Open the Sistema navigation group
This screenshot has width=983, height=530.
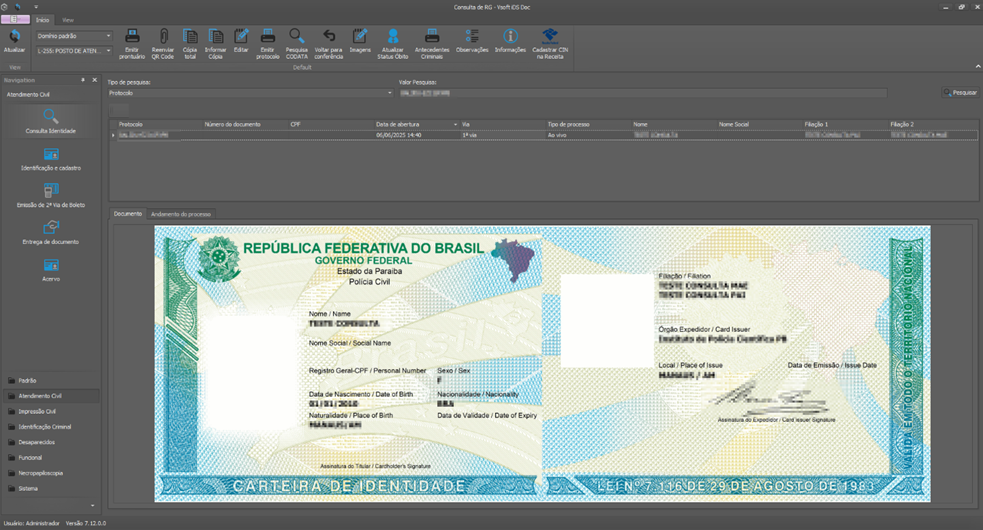click(51, 489)
